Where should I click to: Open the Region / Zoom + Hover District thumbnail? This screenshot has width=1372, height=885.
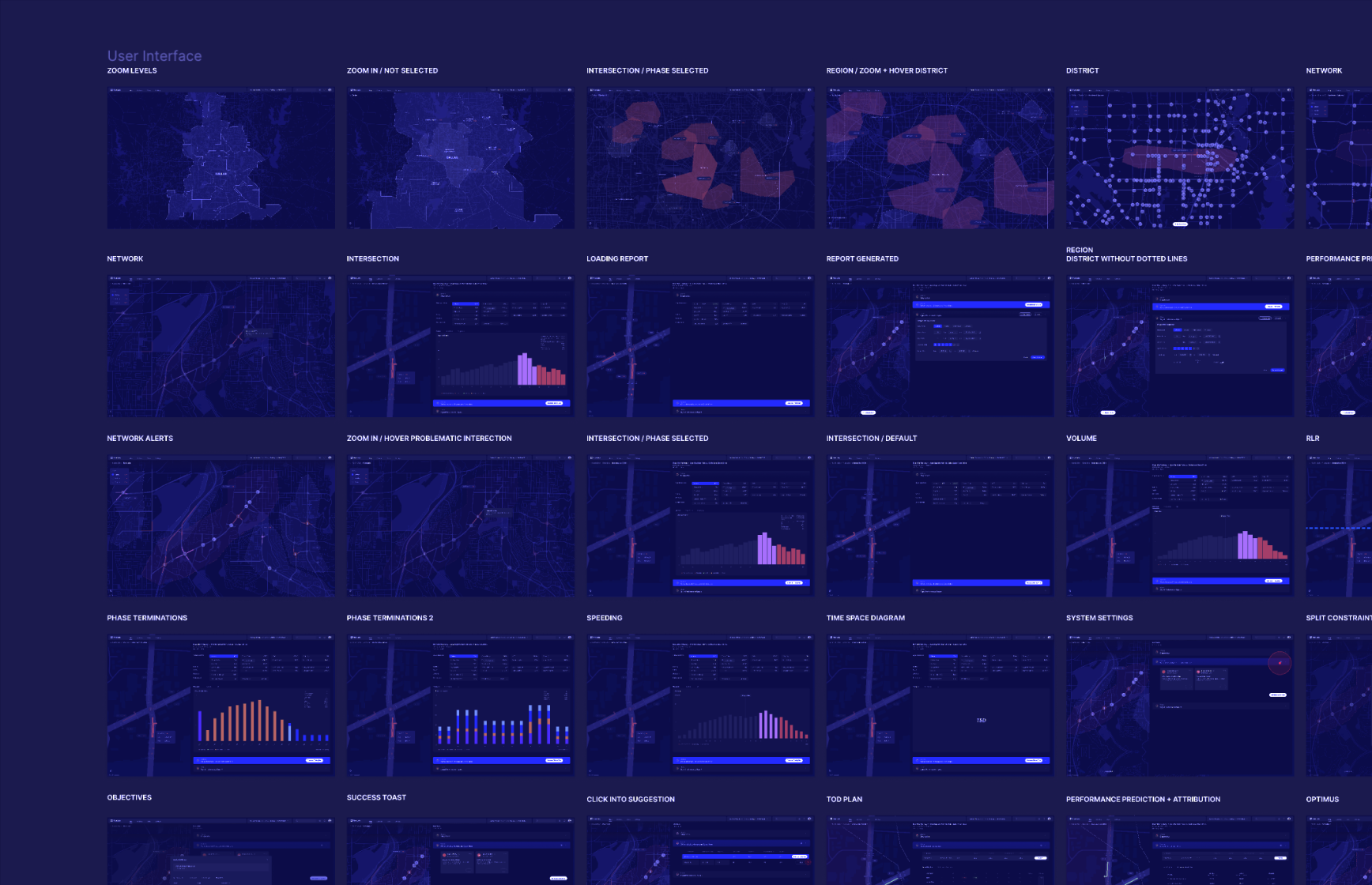[940, 158]
